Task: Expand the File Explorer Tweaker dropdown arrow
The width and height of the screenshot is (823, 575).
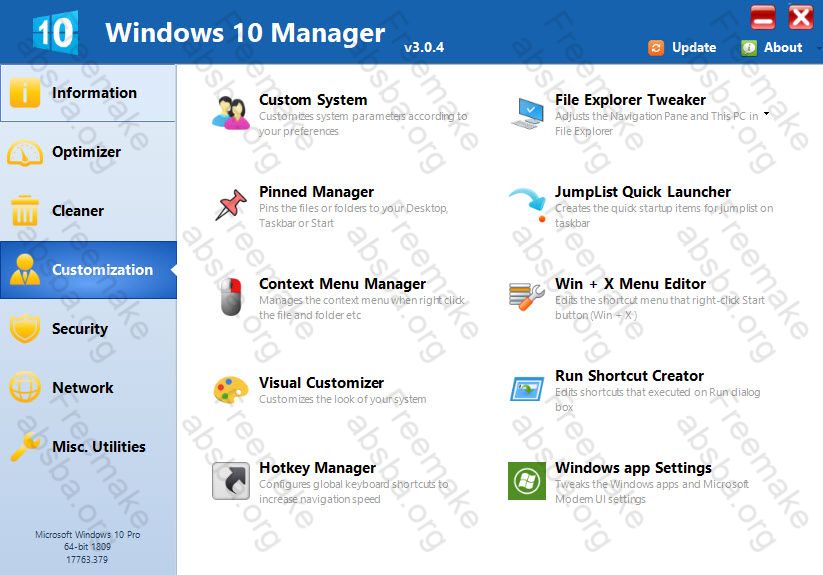Action: [x=767, y=113]
